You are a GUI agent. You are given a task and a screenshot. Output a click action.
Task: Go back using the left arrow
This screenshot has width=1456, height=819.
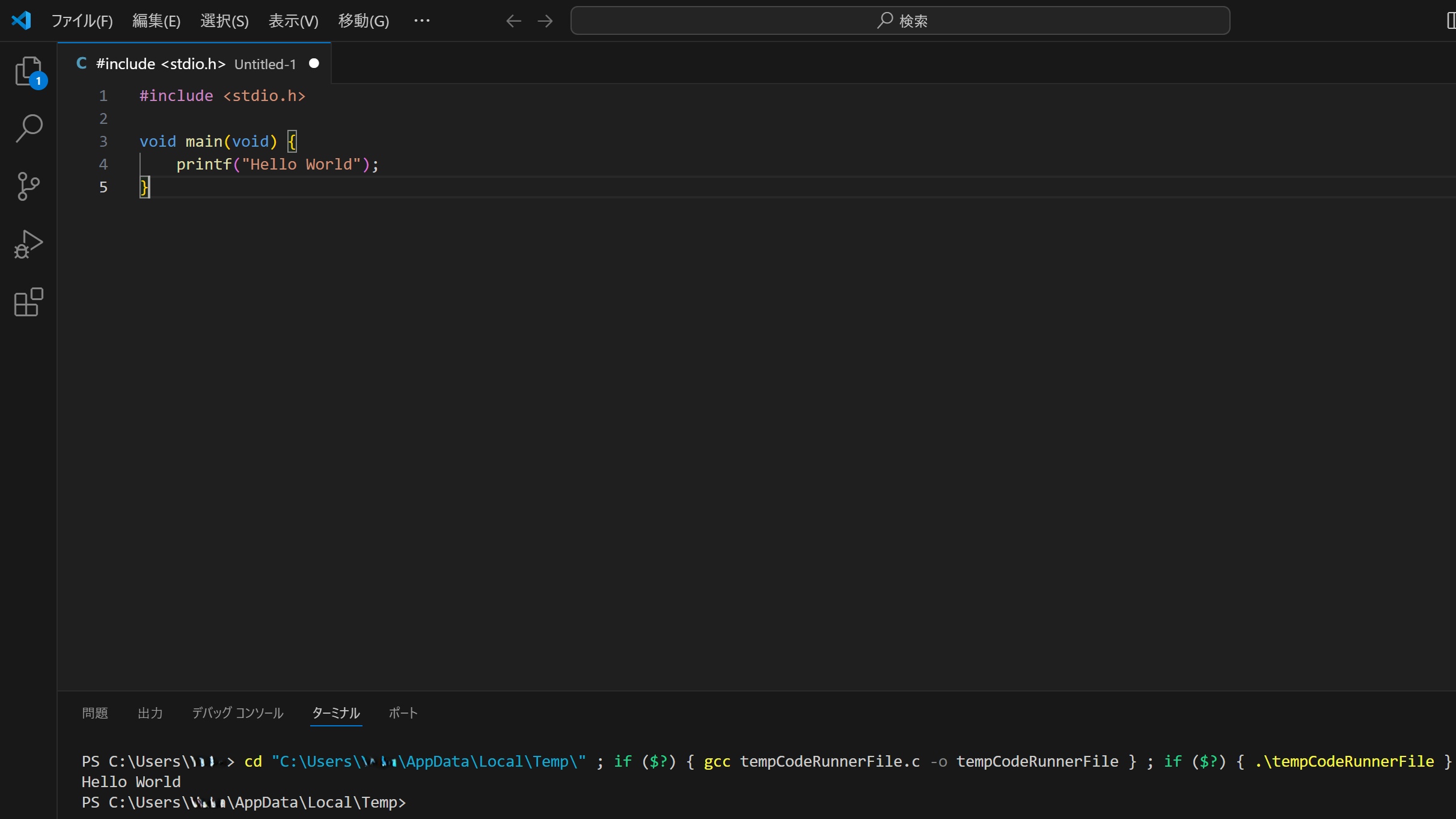click(513, 21)
